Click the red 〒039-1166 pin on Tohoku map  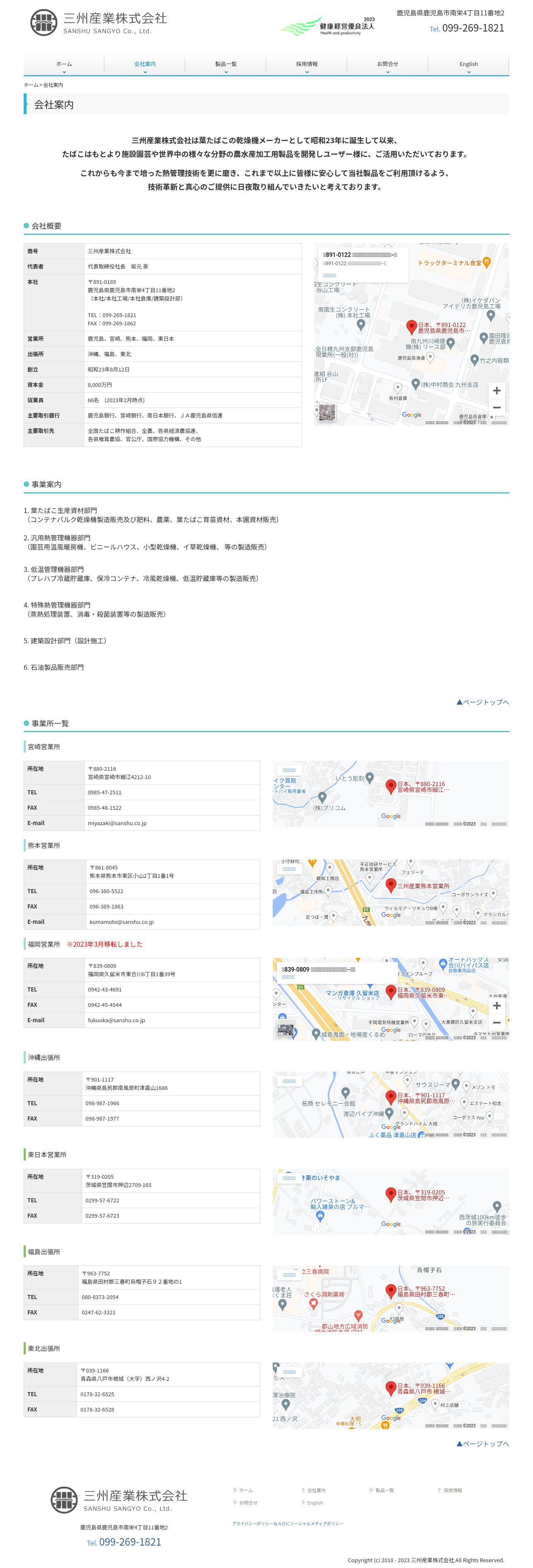tap(391, 1388)
